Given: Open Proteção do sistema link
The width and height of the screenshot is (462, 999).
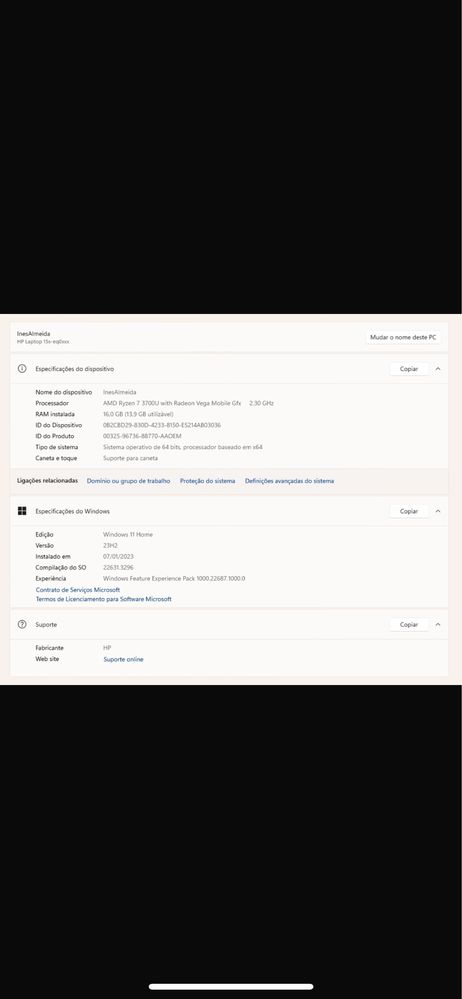Looking at the screenshot, I should point(207,481).
